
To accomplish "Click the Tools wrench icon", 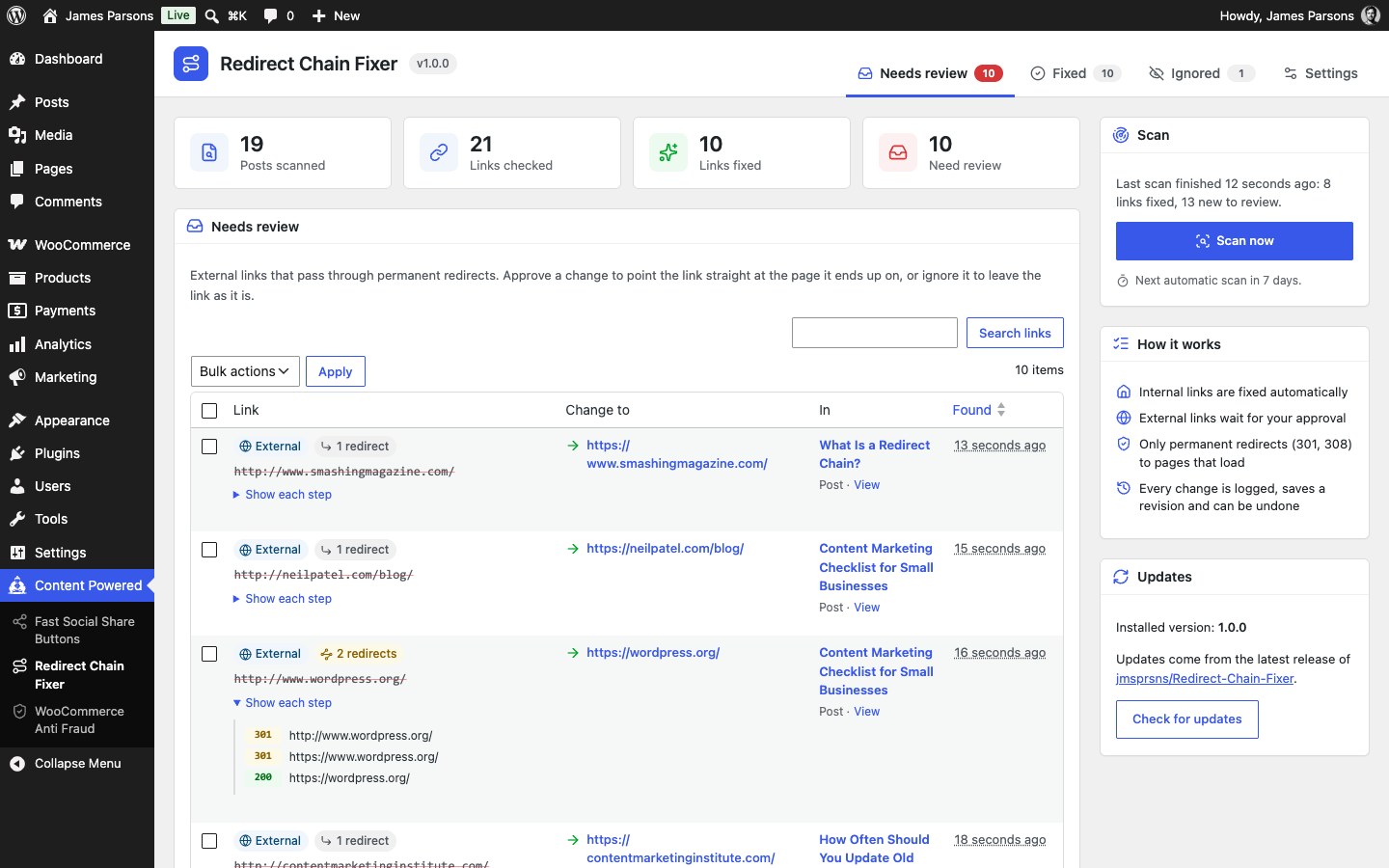I will click(17, 519).
